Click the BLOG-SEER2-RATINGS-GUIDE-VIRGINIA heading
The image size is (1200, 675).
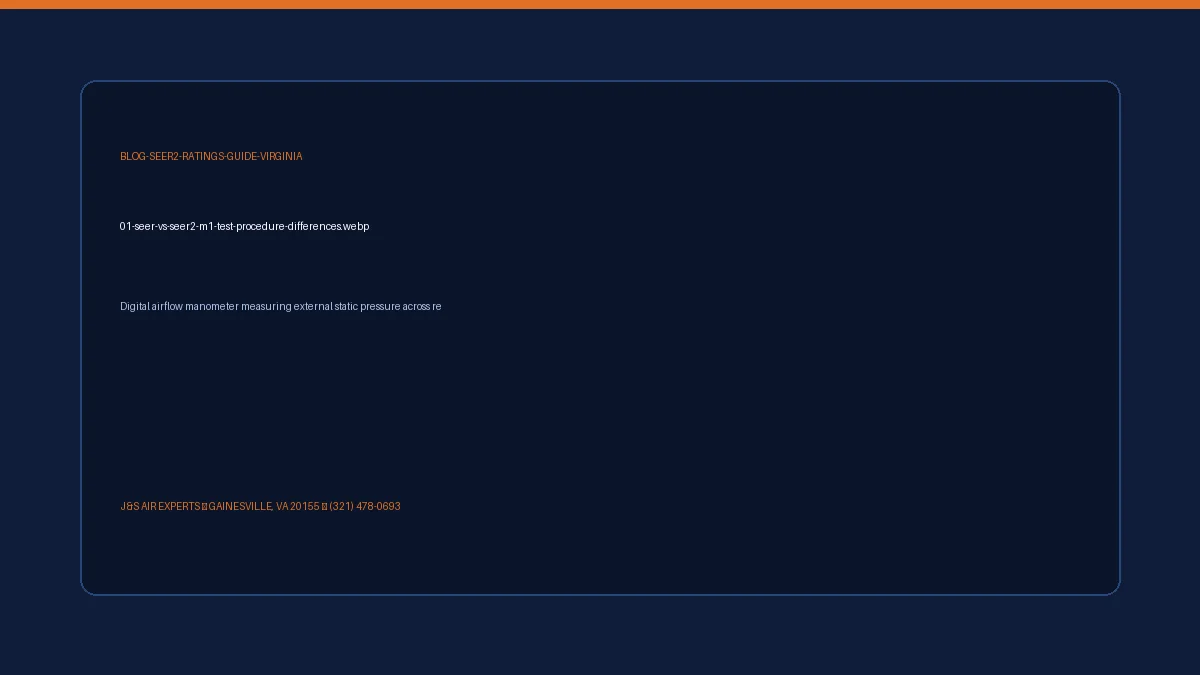tap(211, 156)
